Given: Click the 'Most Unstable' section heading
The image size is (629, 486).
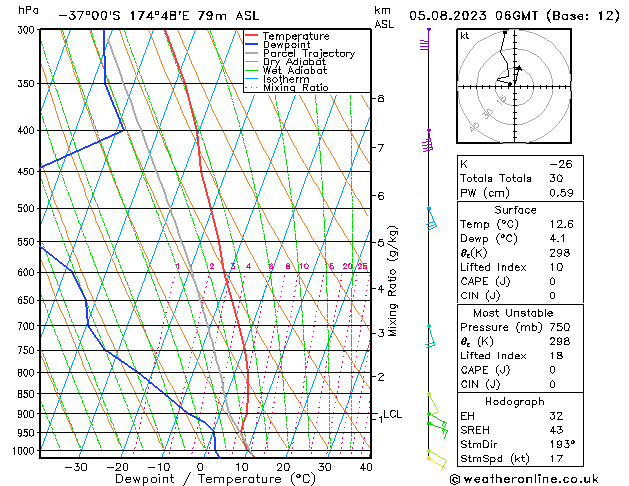Looking at the screenshot, I should (x=513, y=313).
